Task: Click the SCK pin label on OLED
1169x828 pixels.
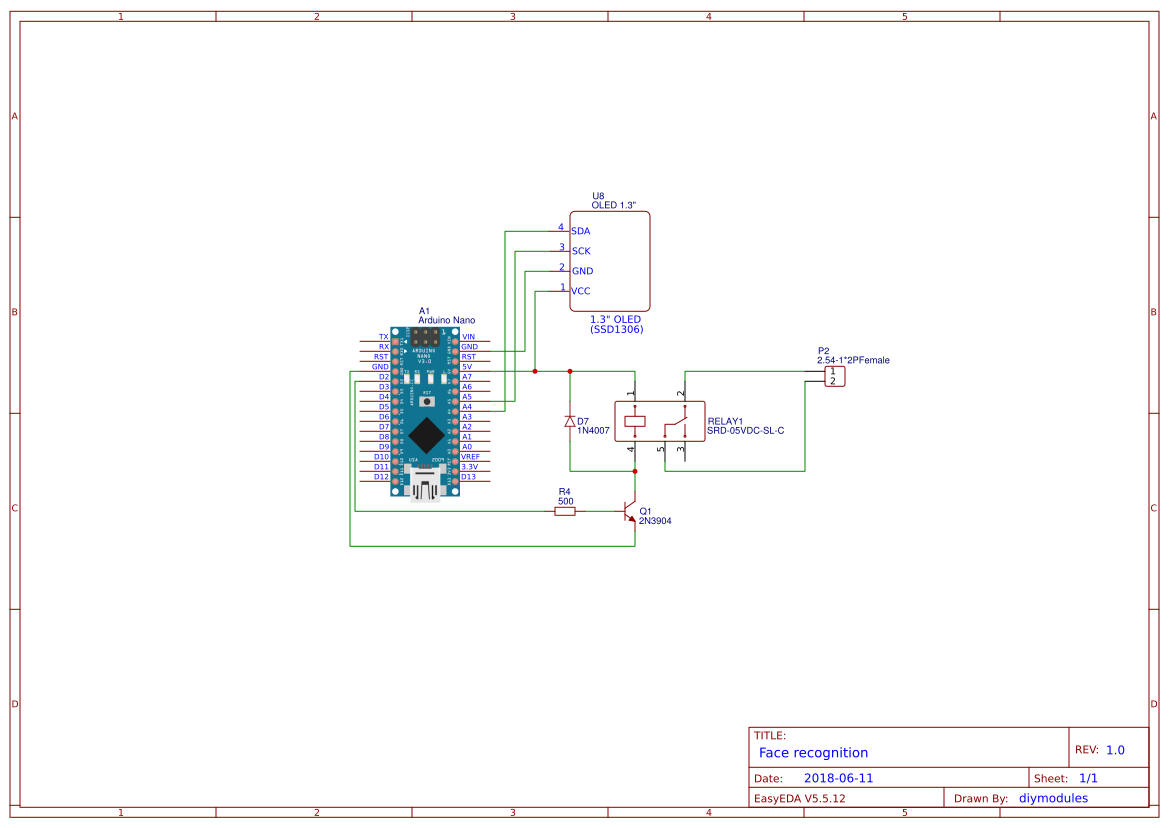Action: (x=581, y=251)
